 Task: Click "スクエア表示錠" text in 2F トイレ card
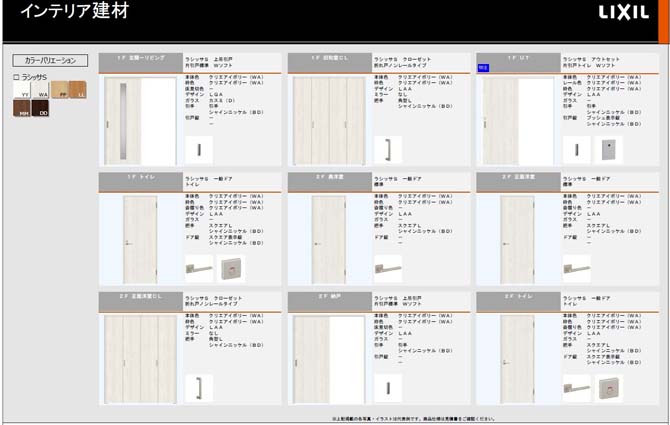[x=603, y=357]
